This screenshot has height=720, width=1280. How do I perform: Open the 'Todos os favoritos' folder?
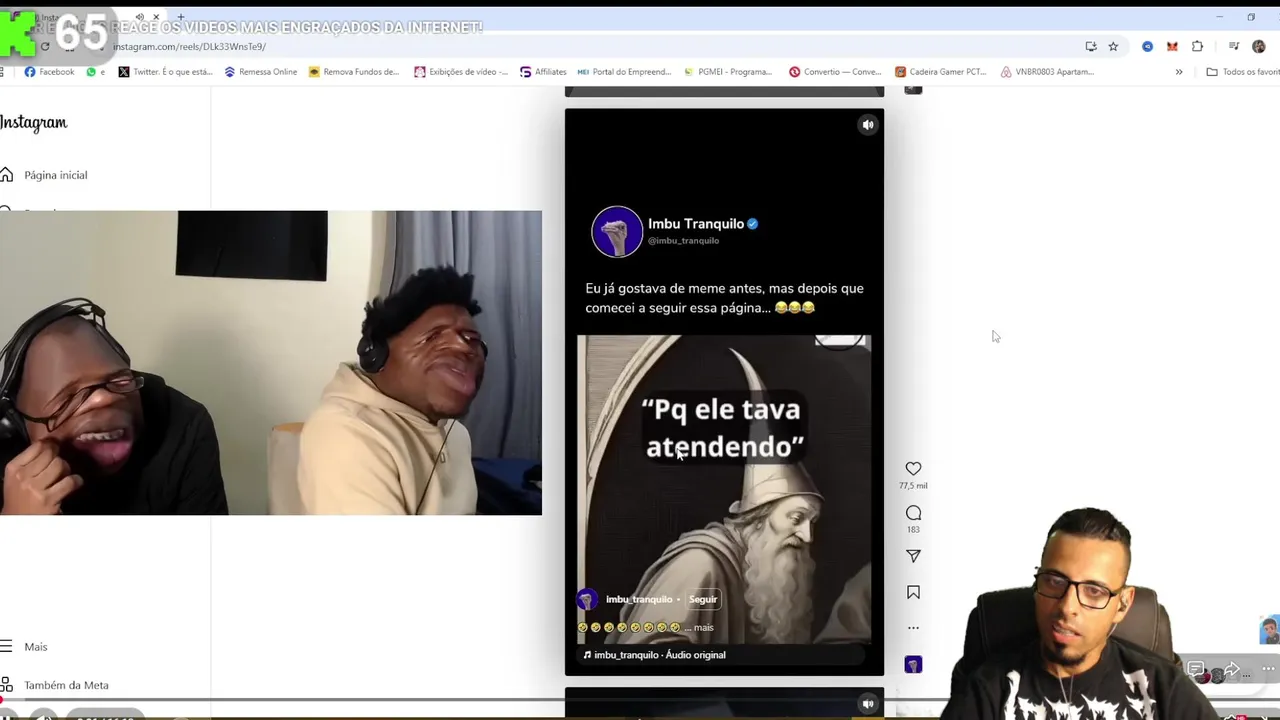coord(1243,72)
